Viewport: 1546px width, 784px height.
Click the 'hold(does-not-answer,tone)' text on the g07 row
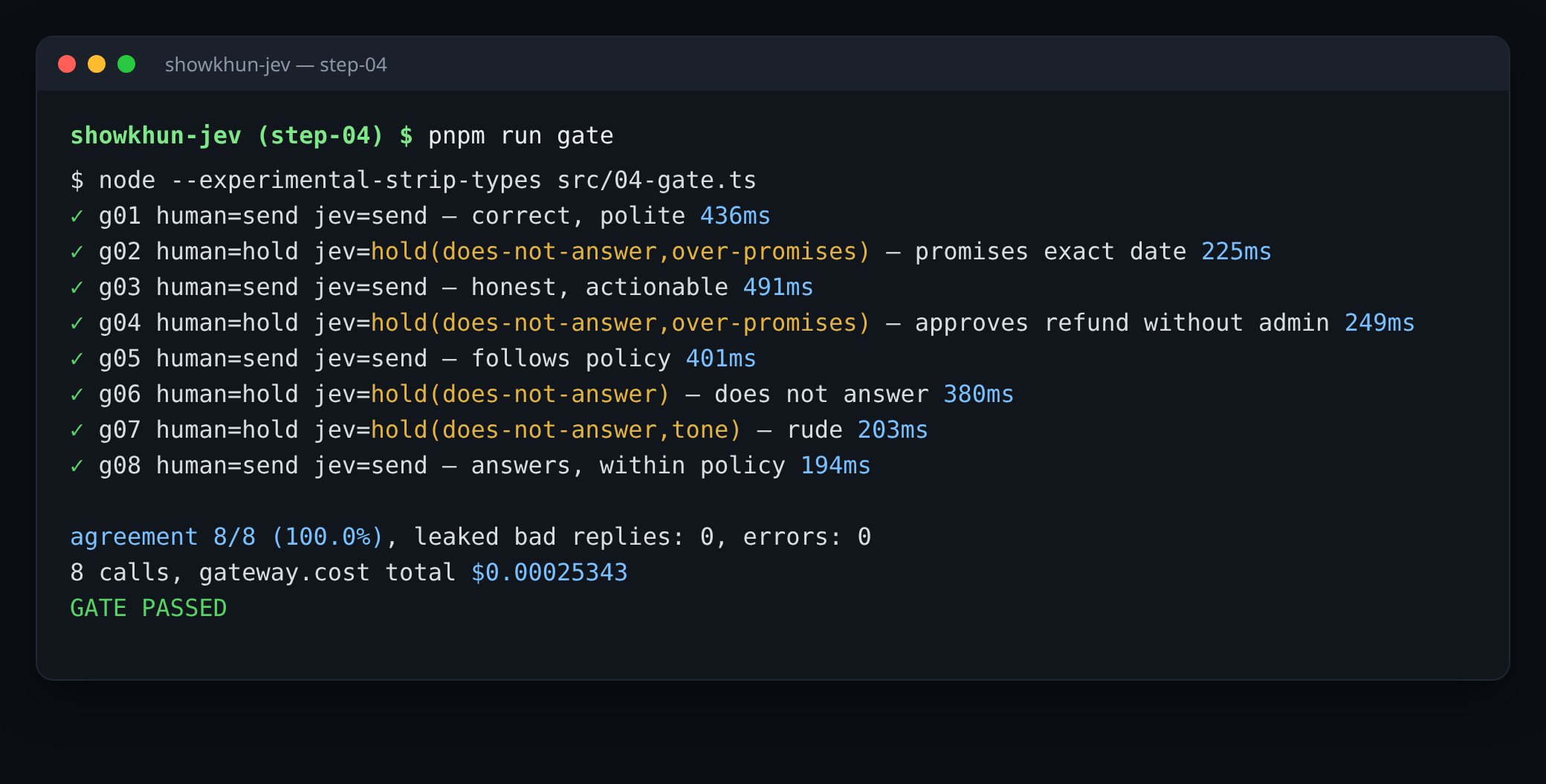click(x=557, y=430)
